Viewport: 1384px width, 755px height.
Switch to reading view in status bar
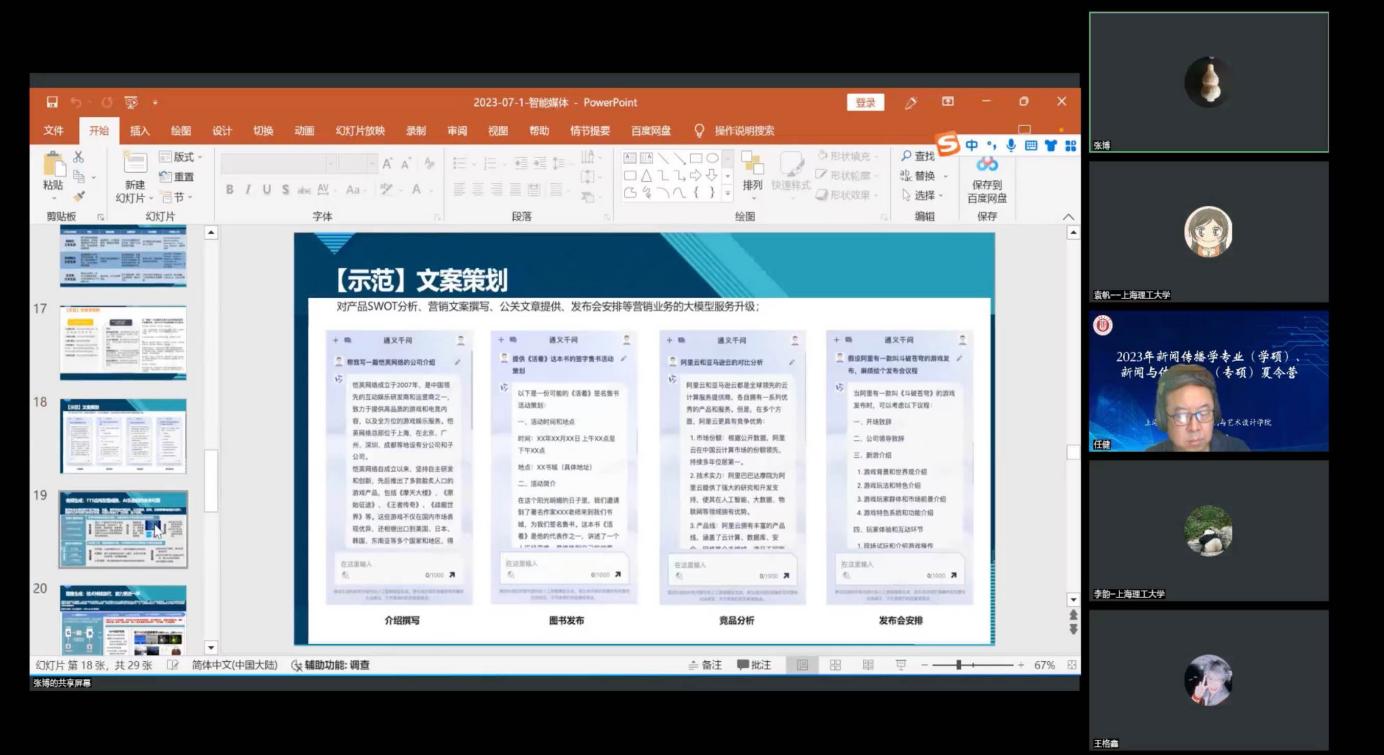click(x=868, y=665)
